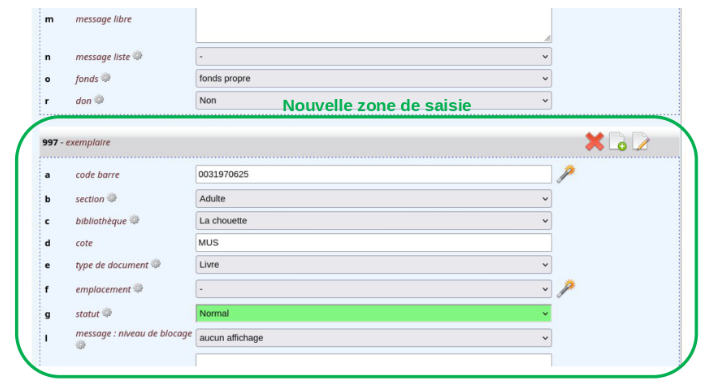
Task: Open the type de document dropdown showing Livre
Action: (374, 265)
